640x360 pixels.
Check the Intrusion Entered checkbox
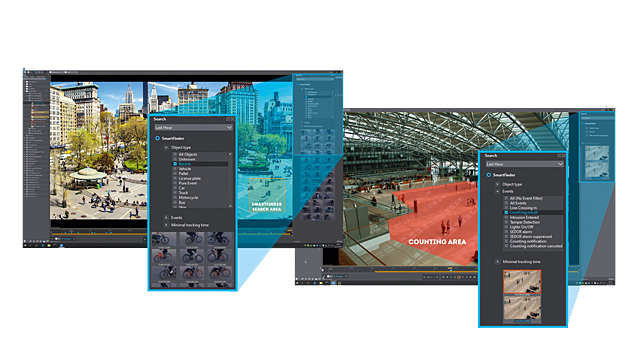click(506, 218)
